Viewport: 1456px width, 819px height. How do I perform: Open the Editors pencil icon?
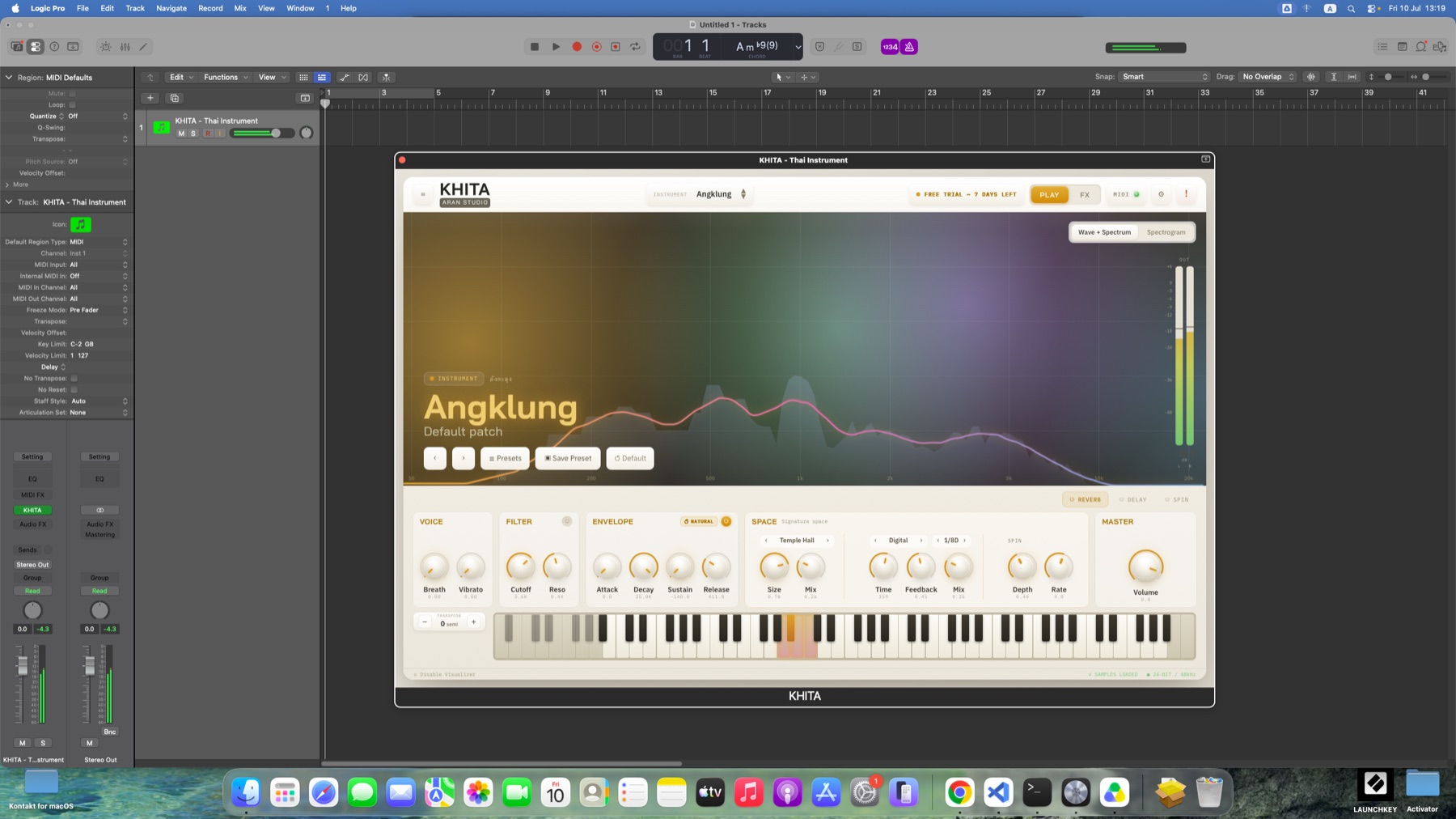coord(143,47)
